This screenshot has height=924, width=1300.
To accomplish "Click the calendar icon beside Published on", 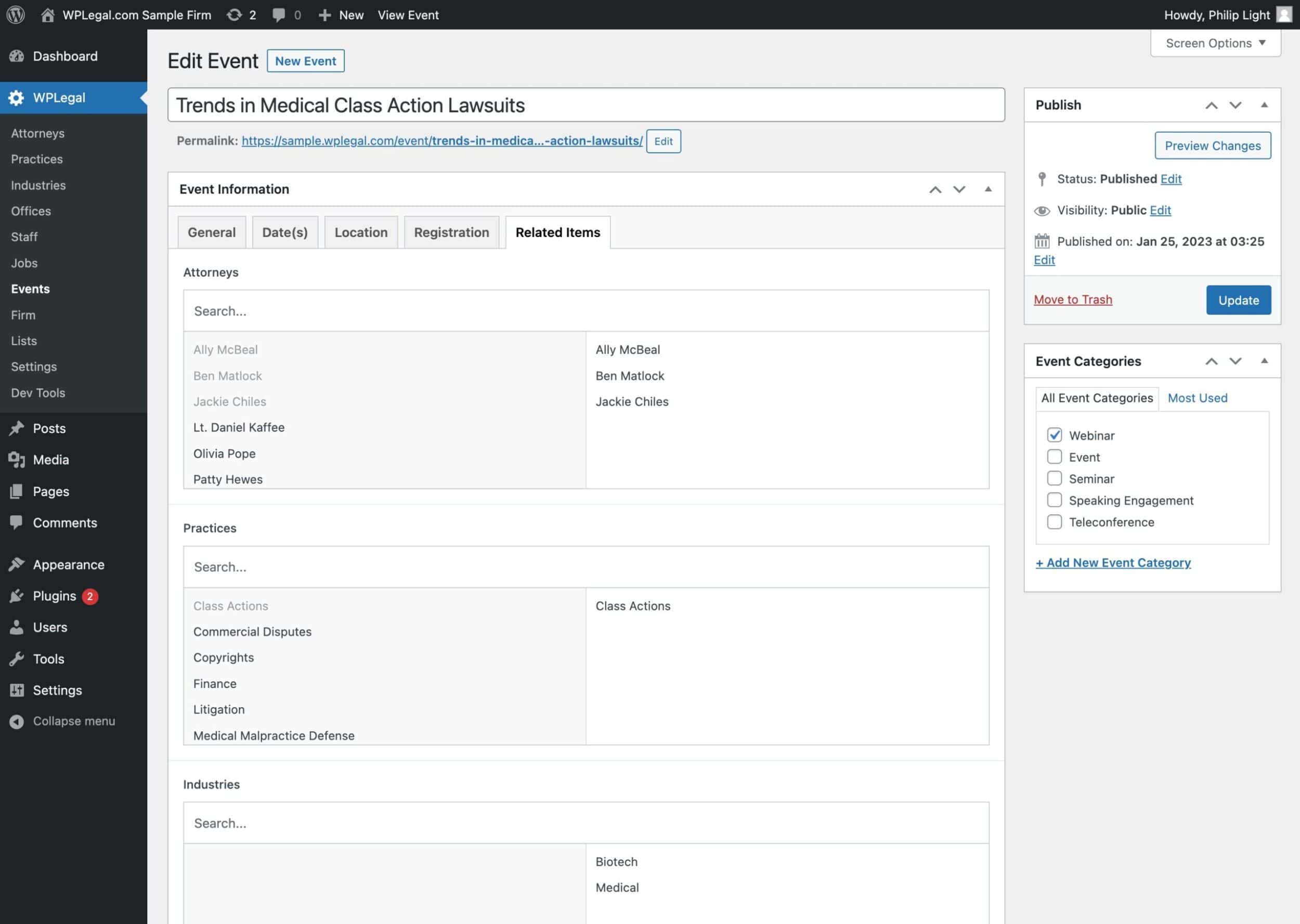I will click(x=1042, y=241).
